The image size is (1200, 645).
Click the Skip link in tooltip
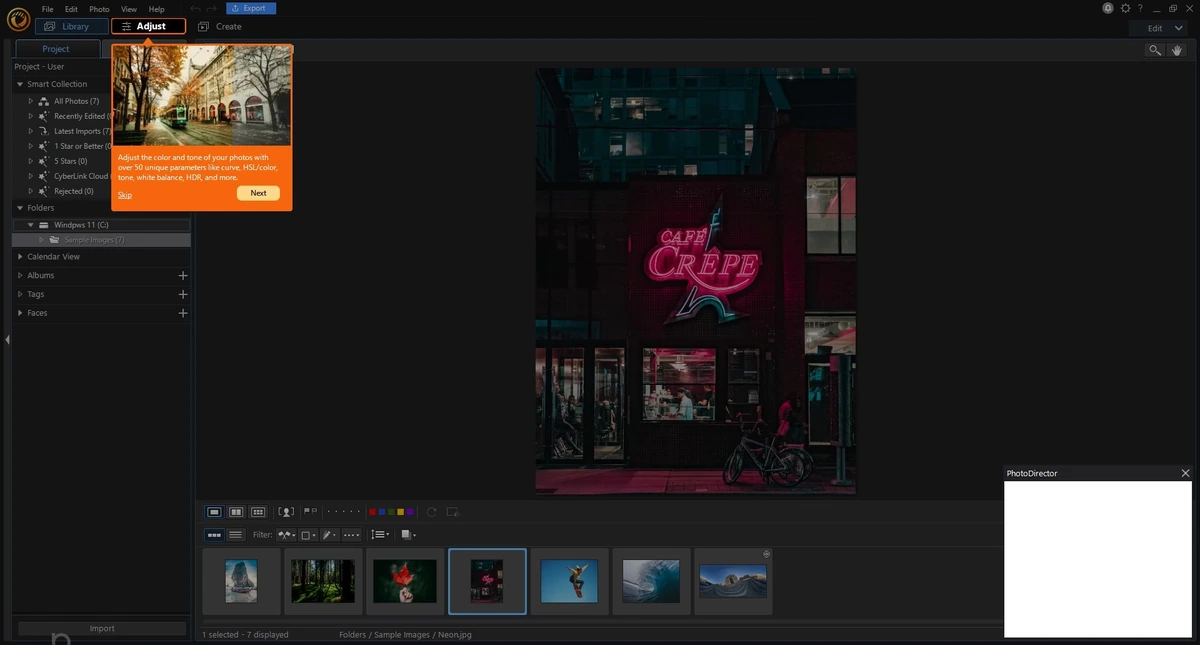click(125, 195)
